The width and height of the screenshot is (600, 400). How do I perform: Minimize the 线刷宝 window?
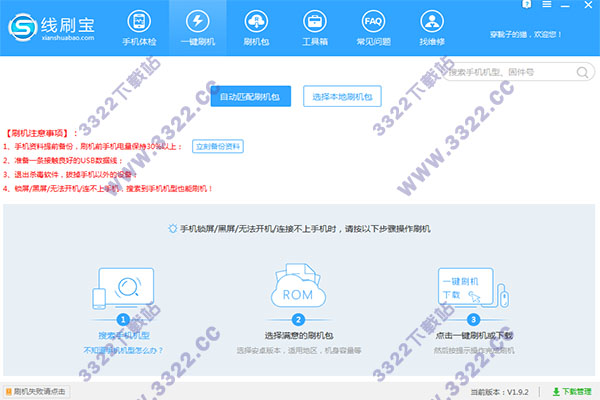point(565,5)
